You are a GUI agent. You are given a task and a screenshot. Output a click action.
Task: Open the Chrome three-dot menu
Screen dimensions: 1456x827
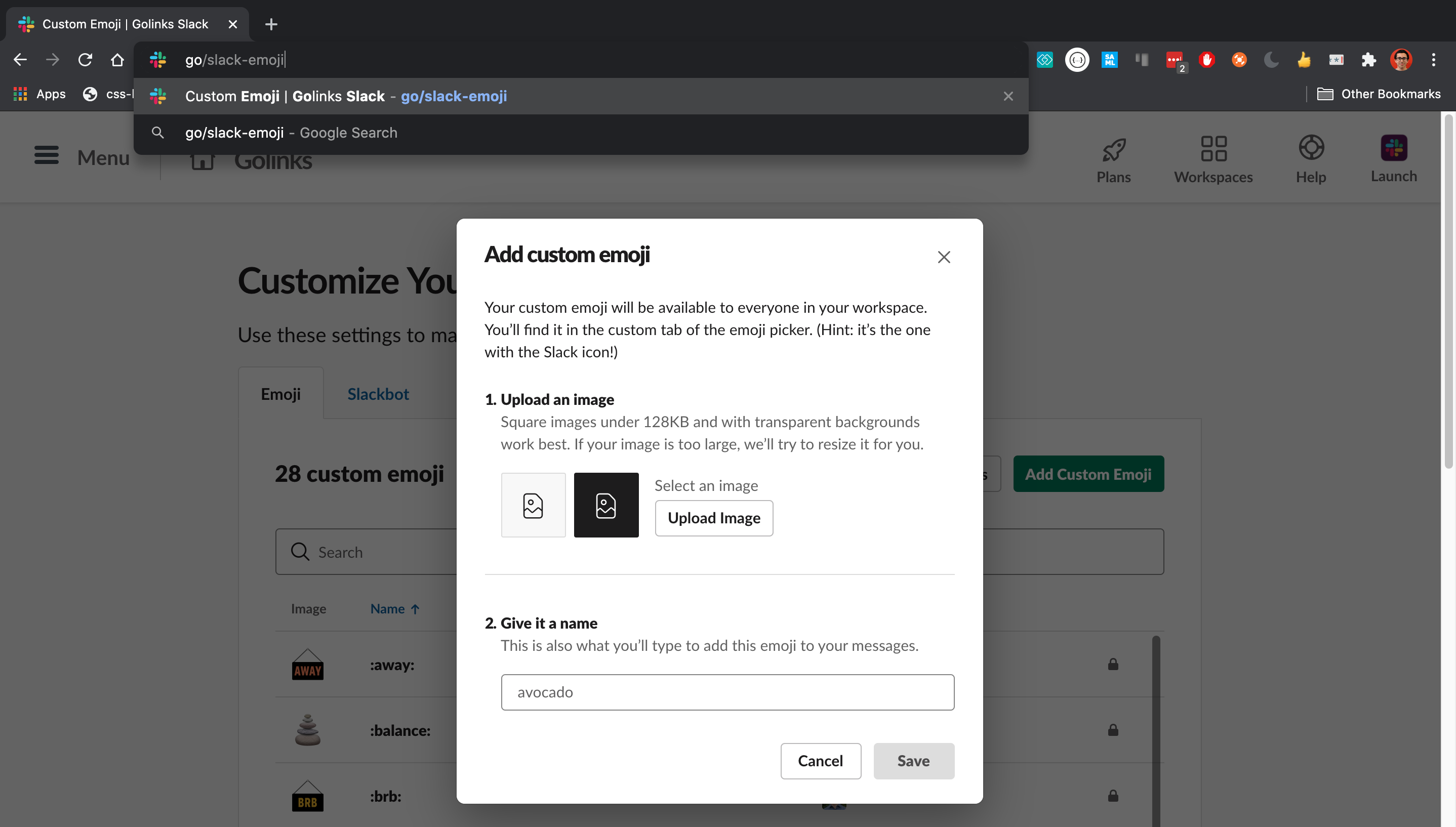pos(1433,60)
